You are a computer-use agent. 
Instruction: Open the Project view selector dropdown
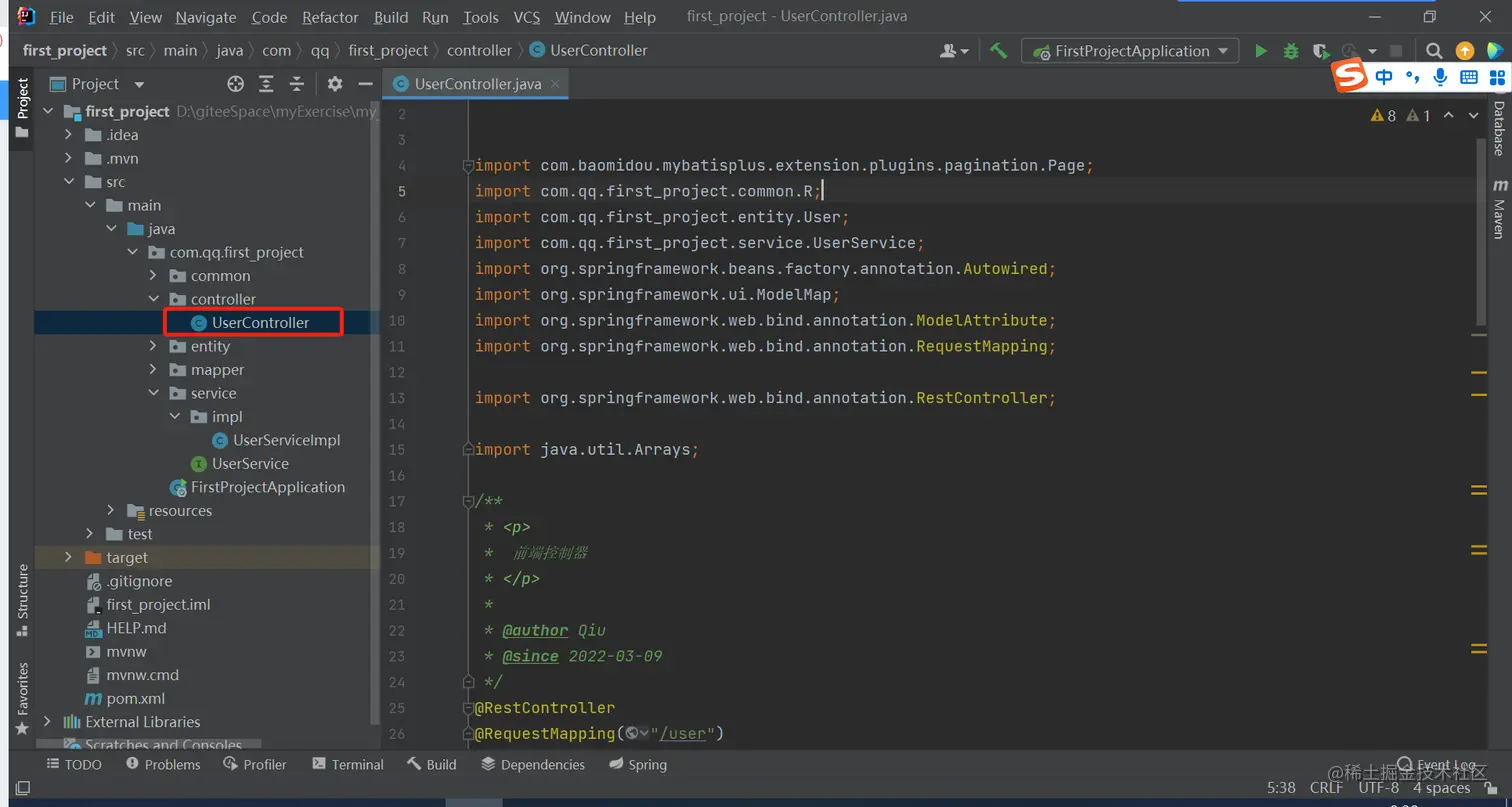tap(98, 84)
